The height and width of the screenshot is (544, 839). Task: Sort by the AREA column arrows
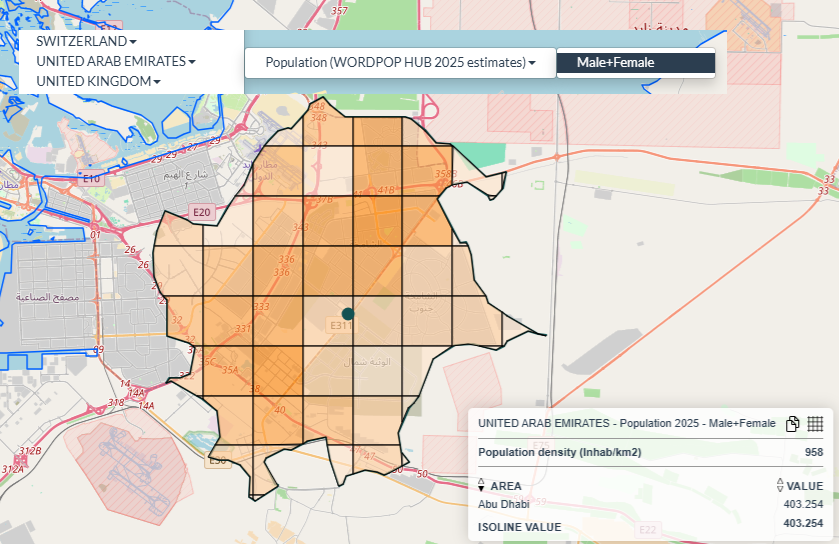pyautogui.click(x=481, y=486)
